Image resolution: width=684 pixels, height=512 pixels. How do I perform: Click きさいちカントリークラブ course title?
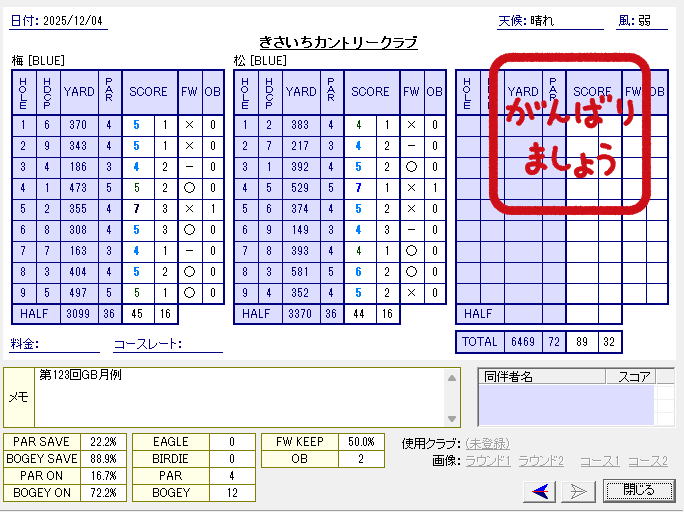tap(338, 42)
